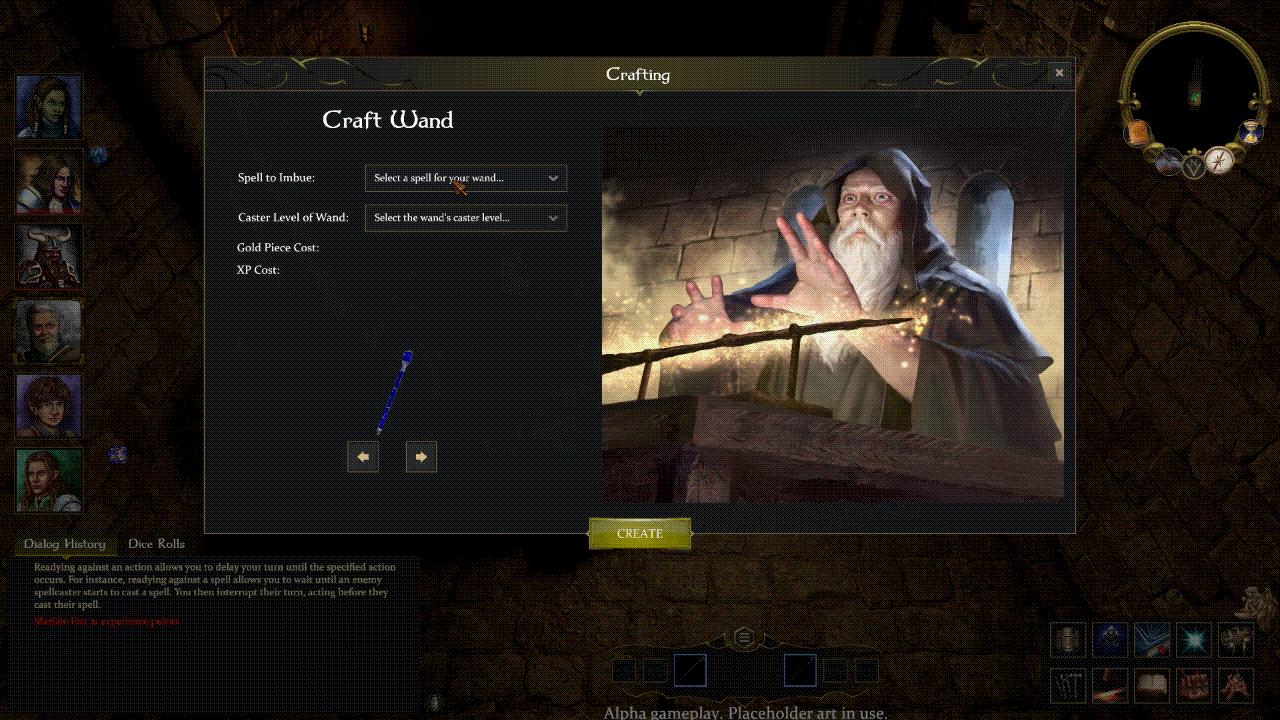The width and height of the screenshot is (1280, 720).
Task: Open the orange journal scroll on minimap ring
Action: (x=1137, y=133)
